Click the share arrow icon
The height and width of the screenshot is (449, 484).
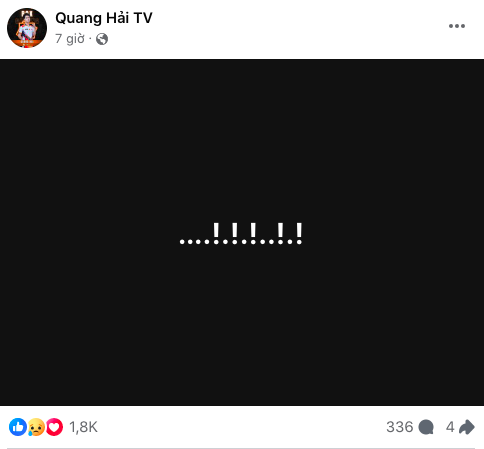467,427
